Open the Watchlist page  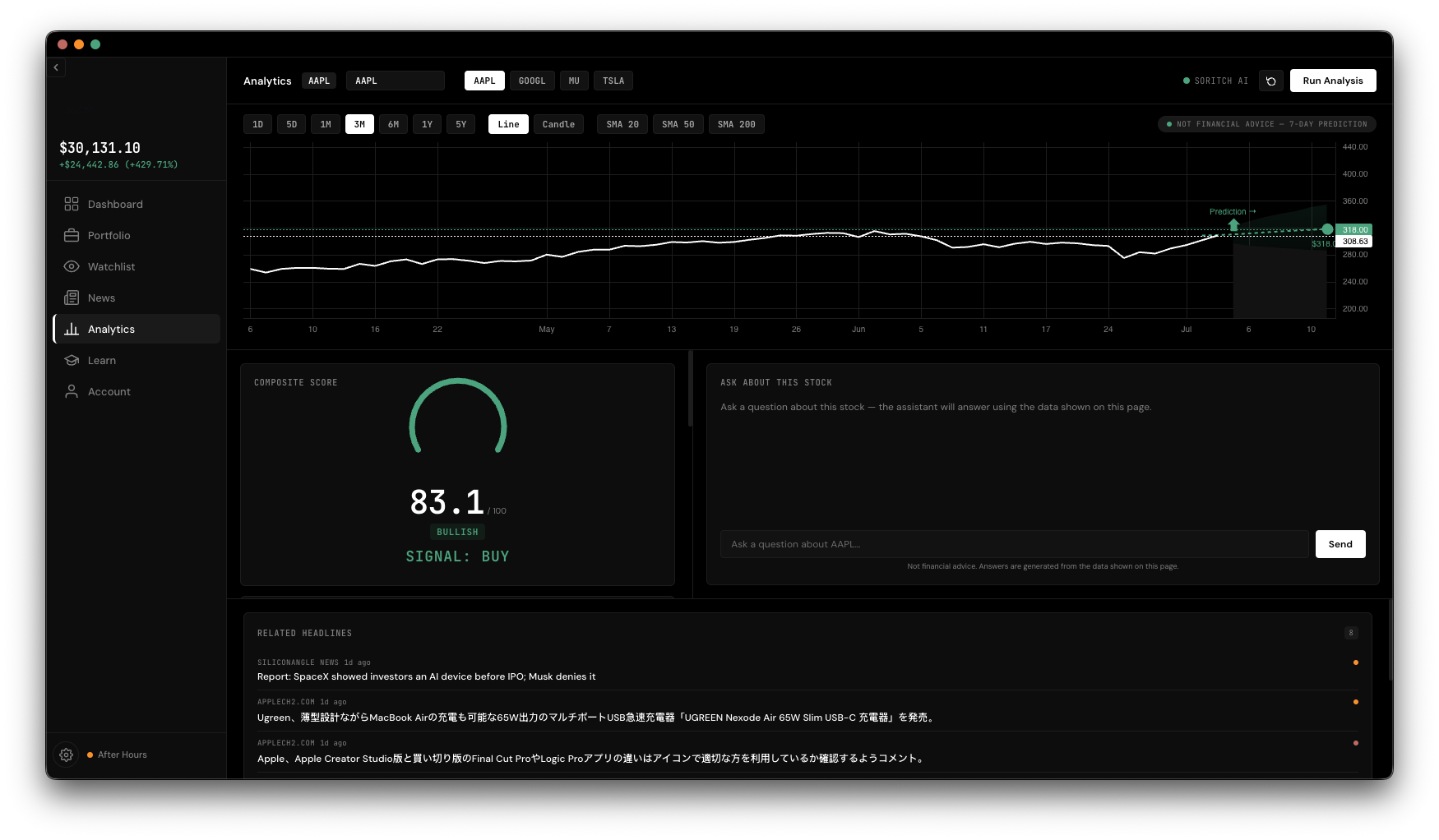136,266
